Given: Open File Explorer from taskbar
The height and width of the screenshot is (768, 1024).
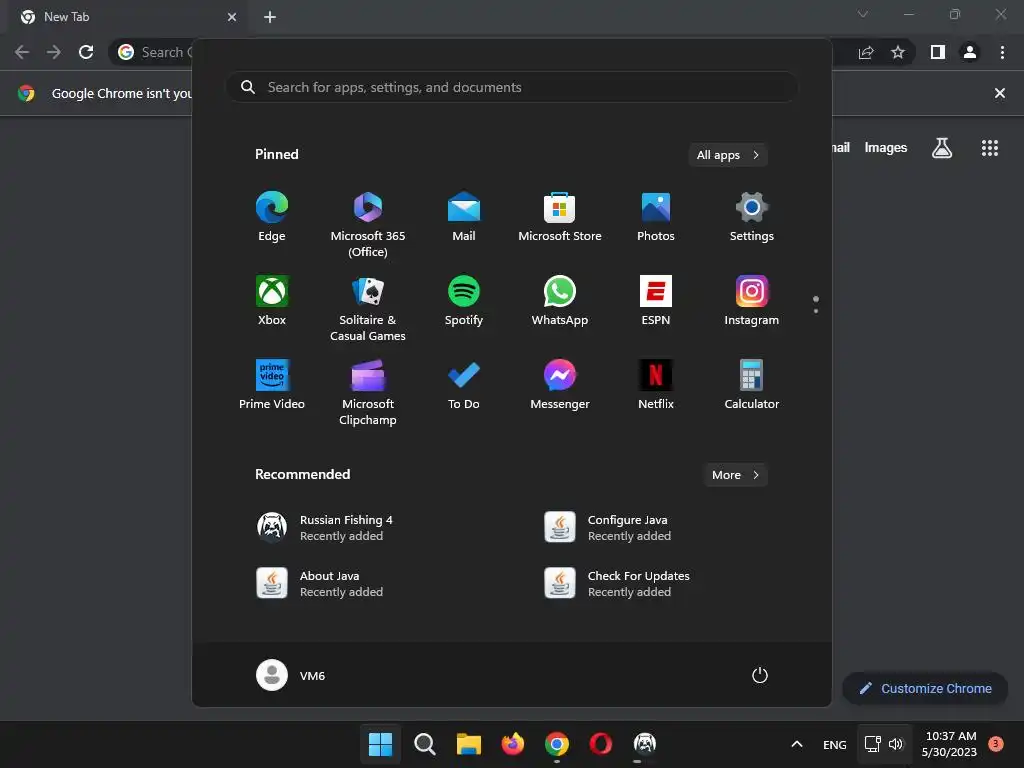Looking at the screenshot, I should (x=468, y=744).
